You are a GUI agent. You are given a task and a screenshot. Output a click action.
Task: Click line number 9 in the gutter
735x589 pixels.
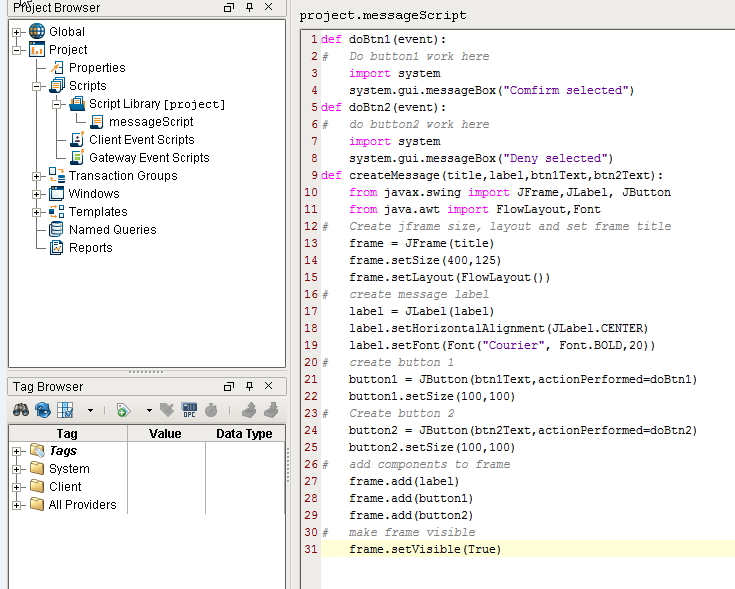pyautogui.click(x=314, y=175)
